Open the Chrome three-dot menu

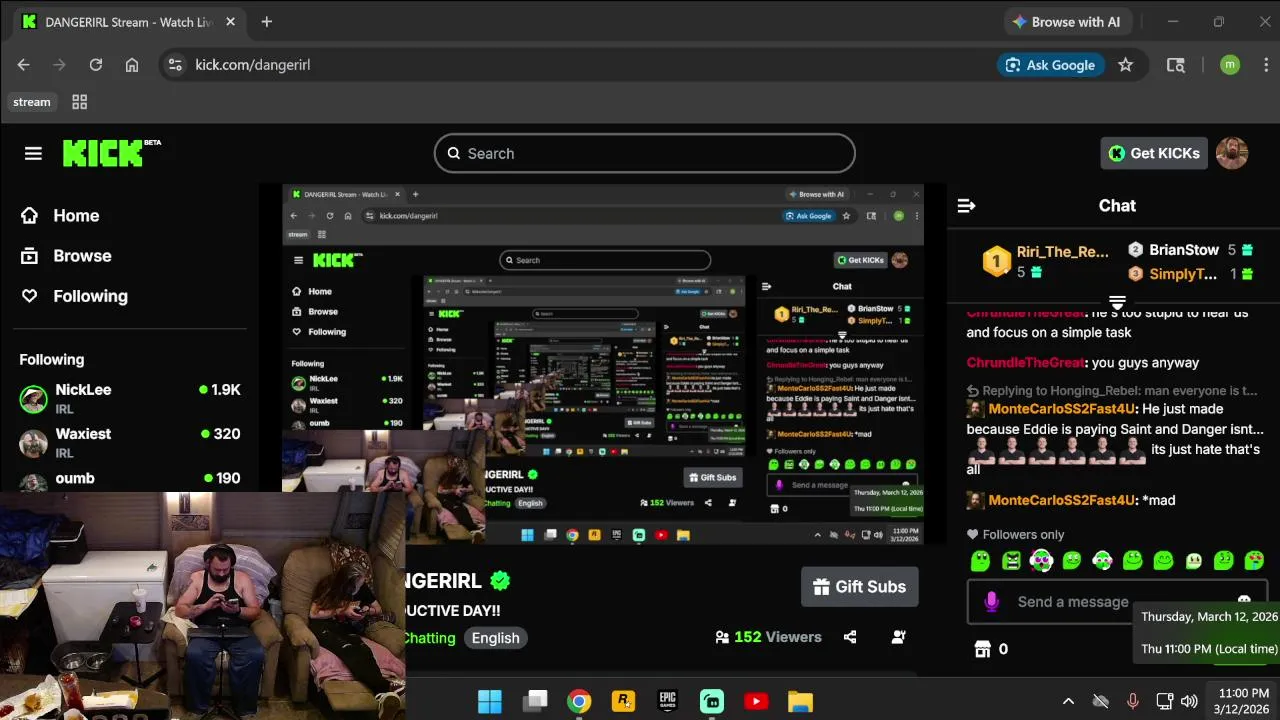[1266, 65]
